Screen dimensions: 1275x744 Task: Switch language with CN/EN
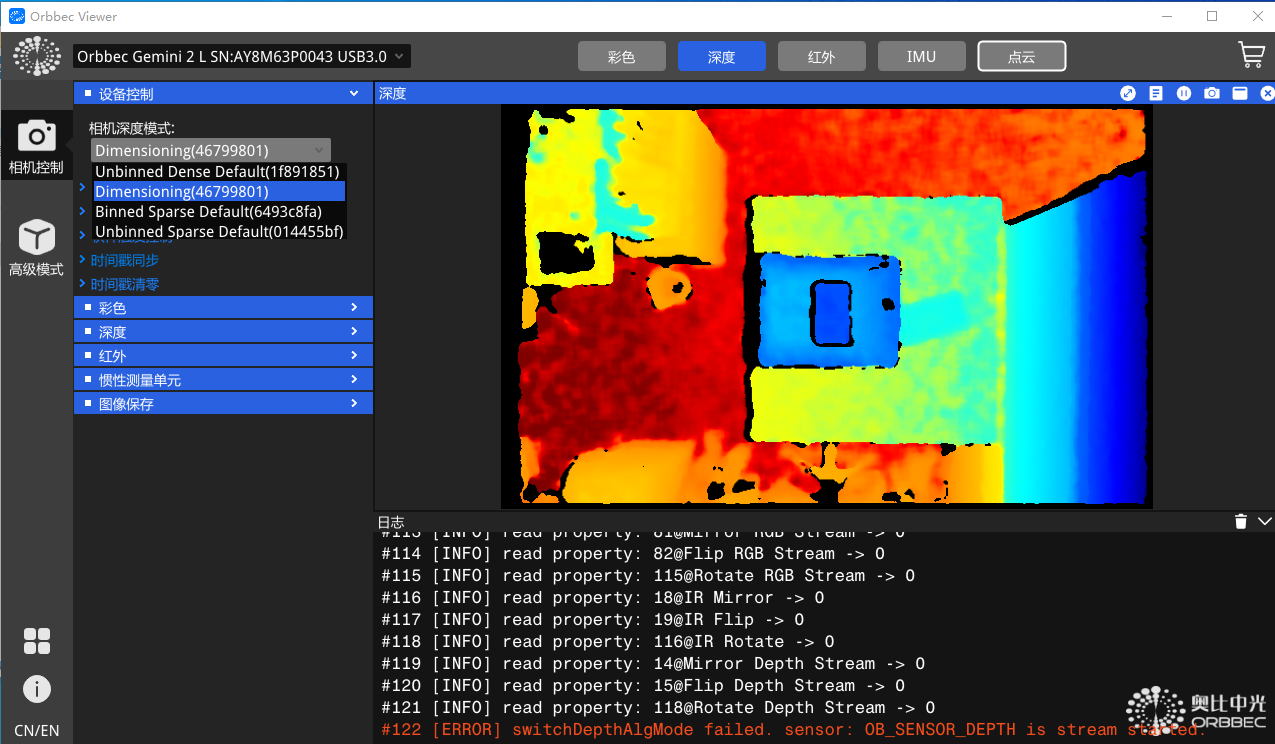pos(37,730)
